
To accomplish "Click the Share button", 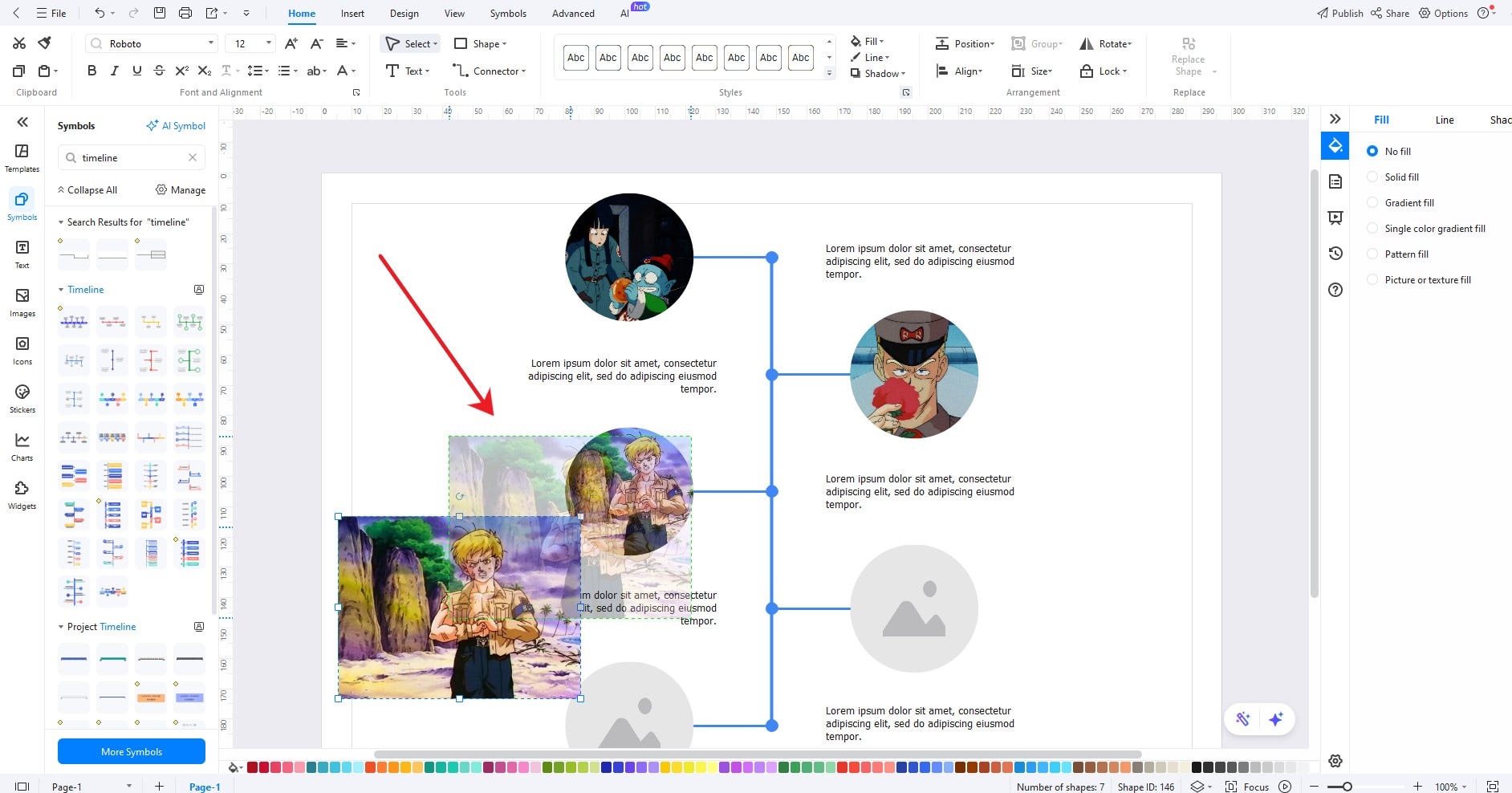I will coord(1390,14).
